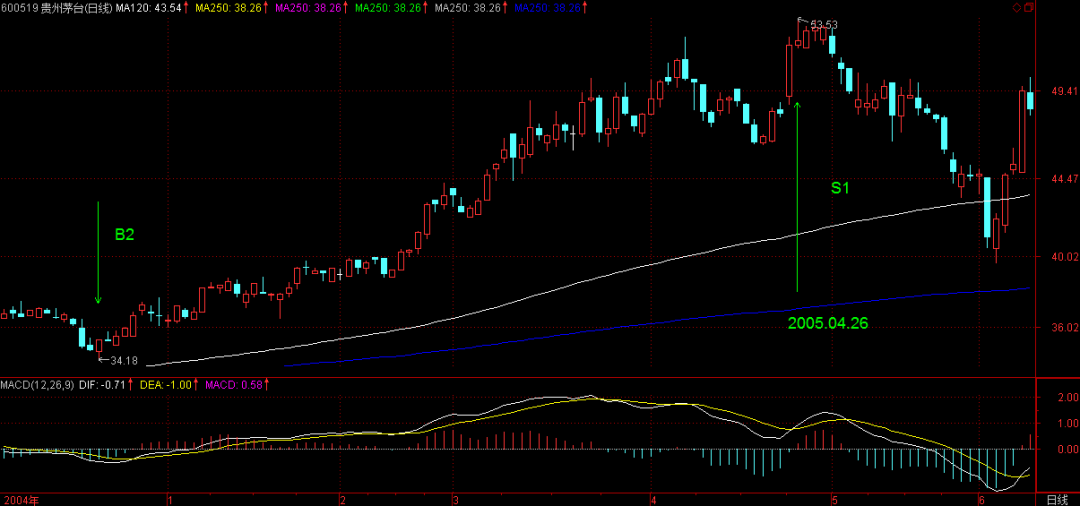Click month 4 on the time axis
1080x506 pixels.
click(652, 499)
